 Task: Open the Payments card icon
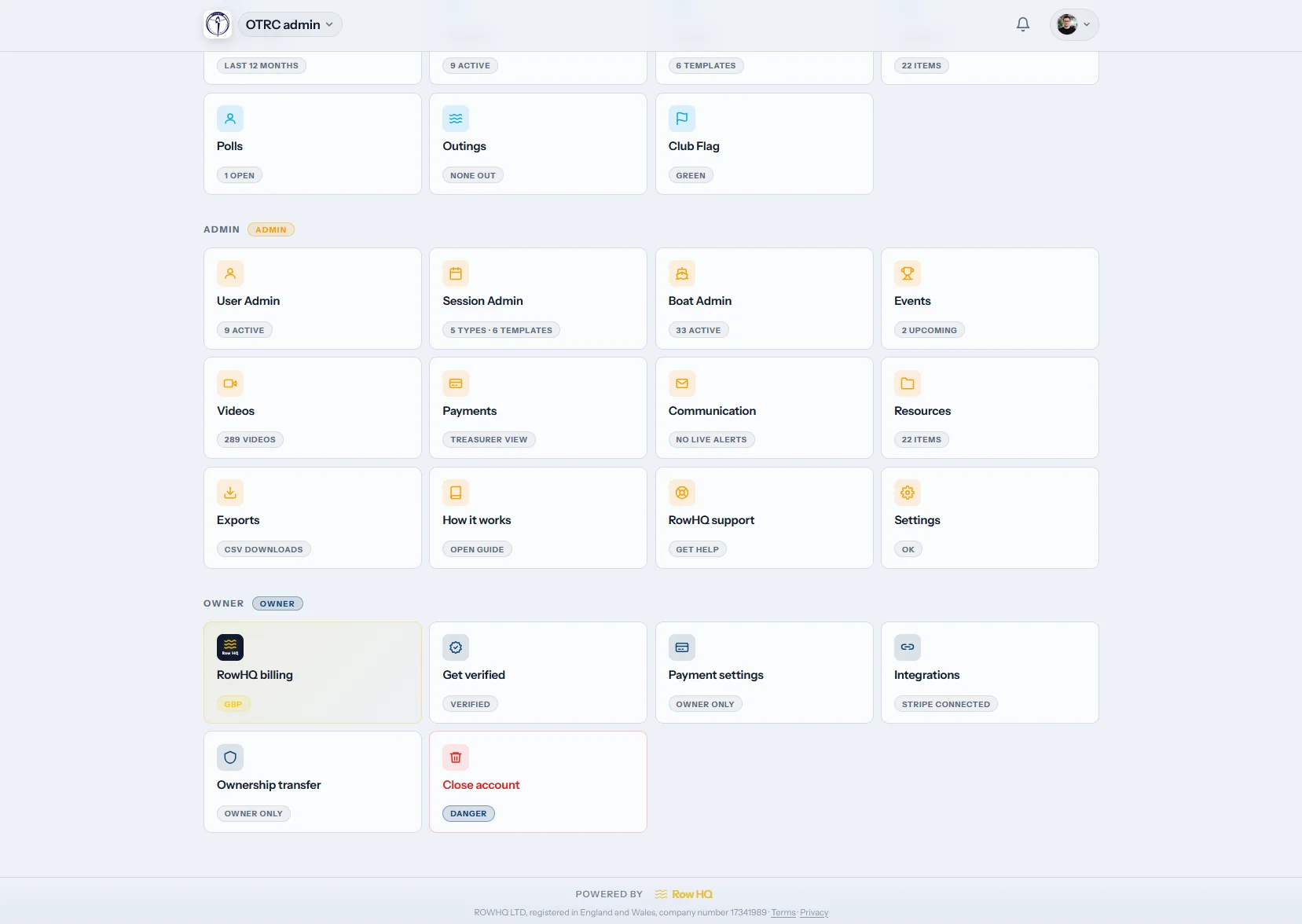(x=456, y=383)
